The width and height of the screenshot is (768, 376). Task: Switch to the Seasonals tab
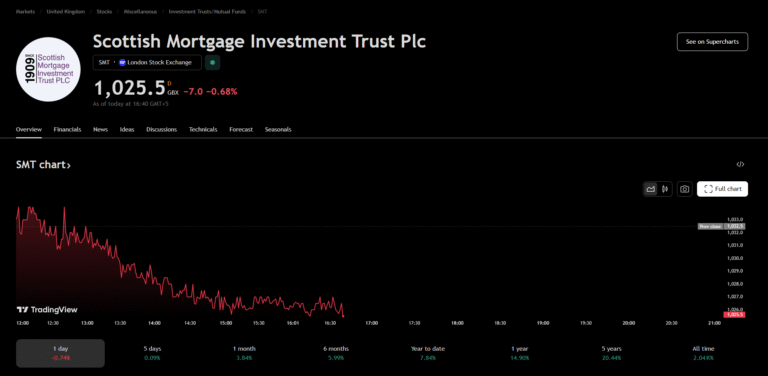[x=278, y=130]
